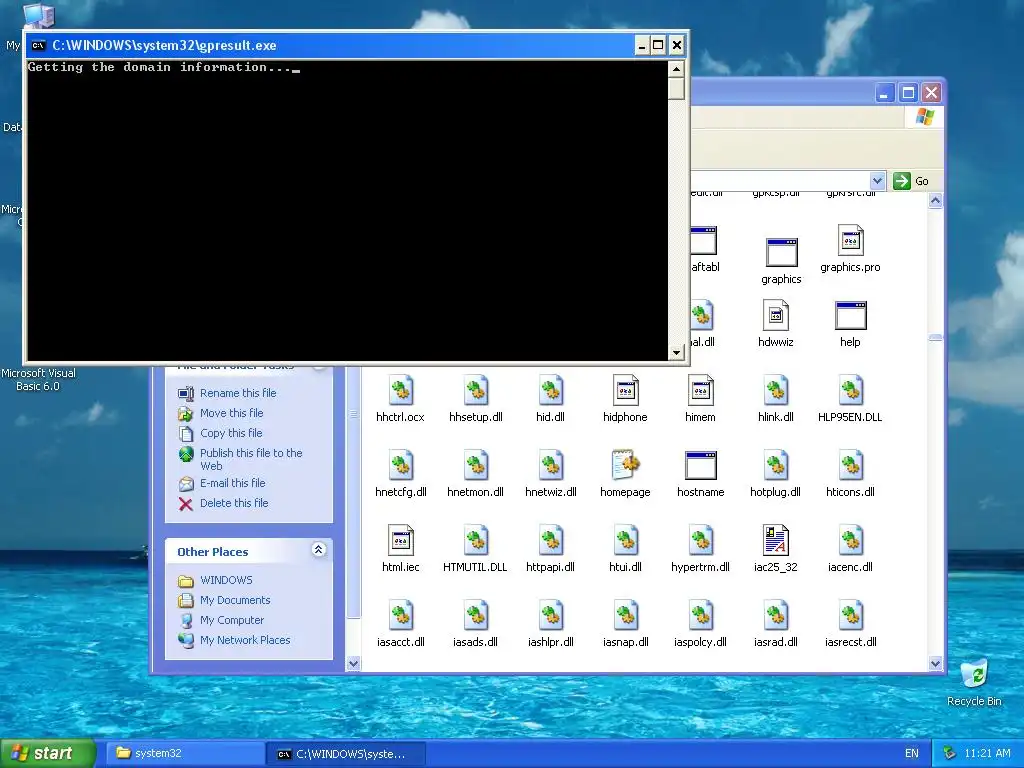The image size is (1024, 768).
Task: Select the help program icon
Action: [850, 315]
